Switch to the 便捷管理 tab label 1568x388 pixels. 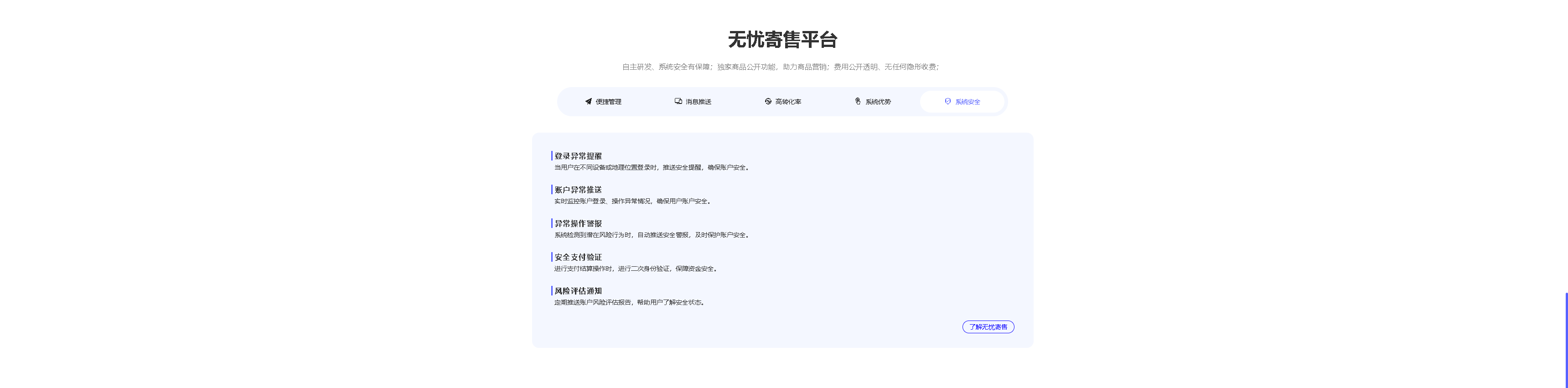coord(608,102)
